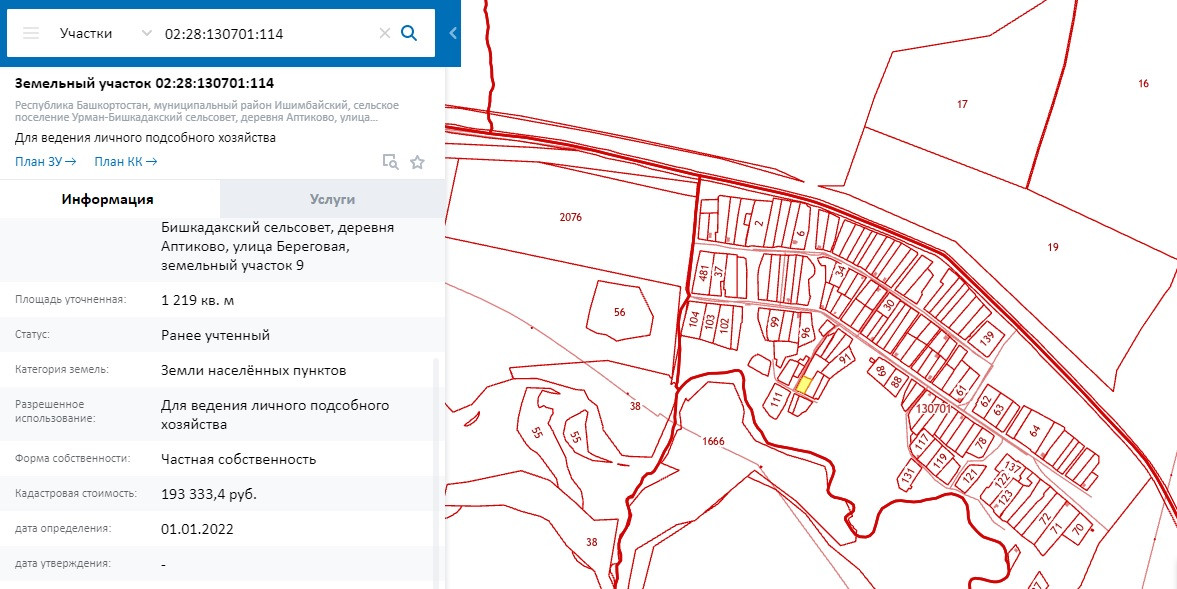
Task: Select parcel 56 on the map
Action: (619, 312)
